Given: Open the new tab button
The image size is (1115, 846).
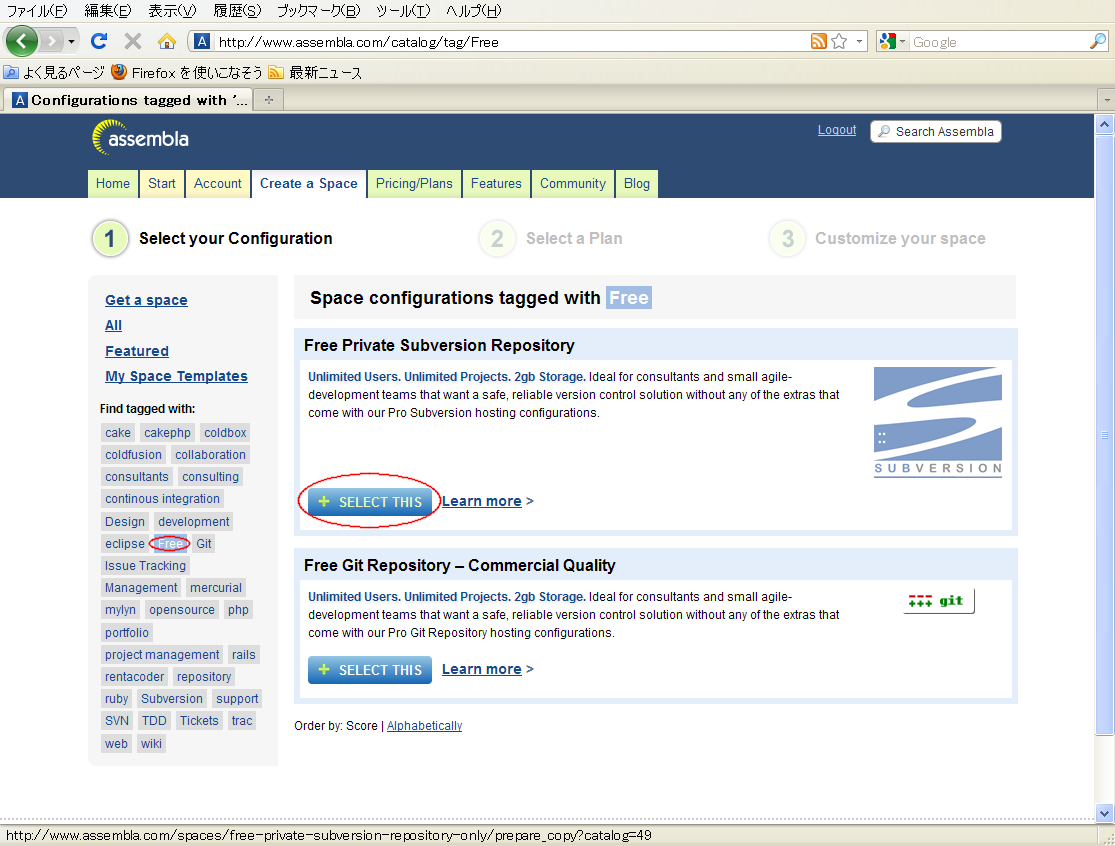Looking at the screenshot, I should (x=268, y=100).
